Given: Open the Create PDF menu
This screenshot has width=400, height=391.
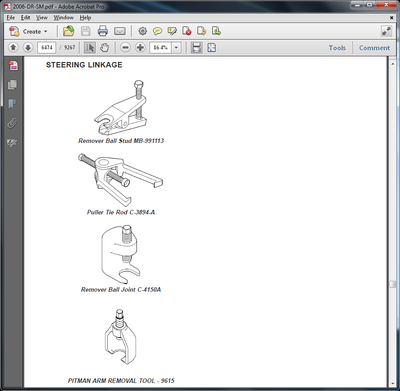Looking at the screenshot, I should point(29,32).
